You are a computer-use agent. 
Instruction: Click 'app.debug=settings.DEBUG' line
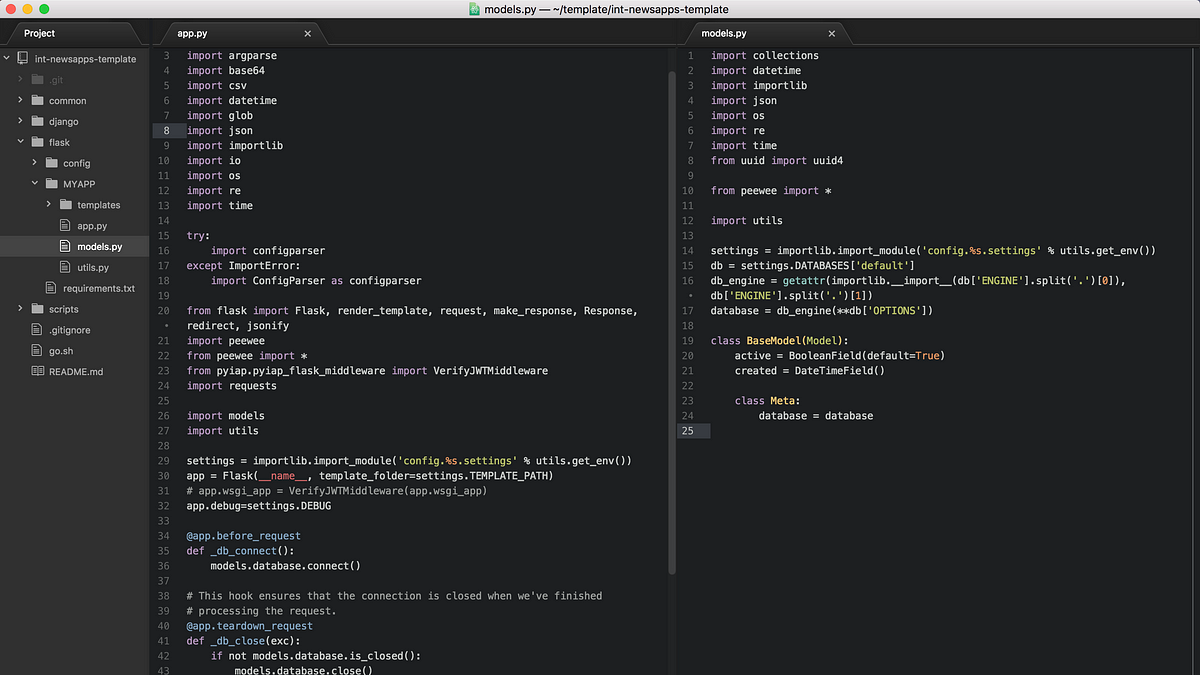258,506
